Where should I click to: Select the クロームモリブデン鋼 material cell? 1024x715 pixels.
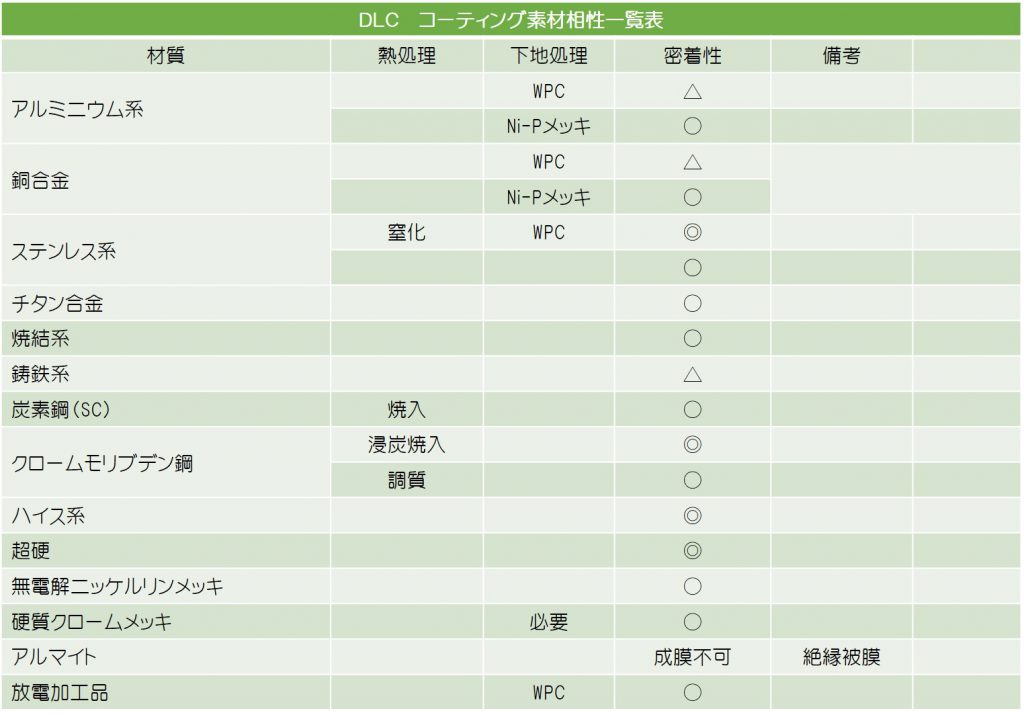click(166, 463)
